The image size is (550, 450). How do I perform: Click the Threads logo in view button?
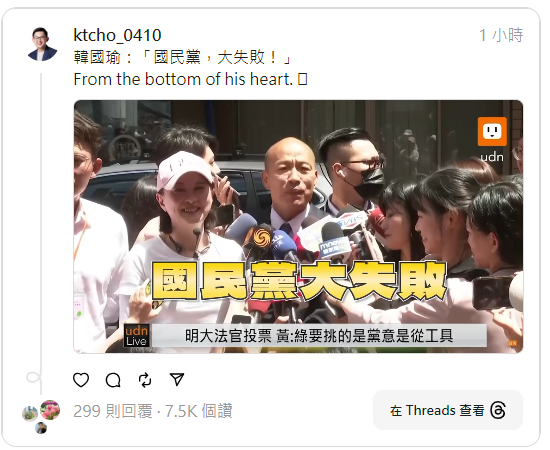tap(498, 410)
